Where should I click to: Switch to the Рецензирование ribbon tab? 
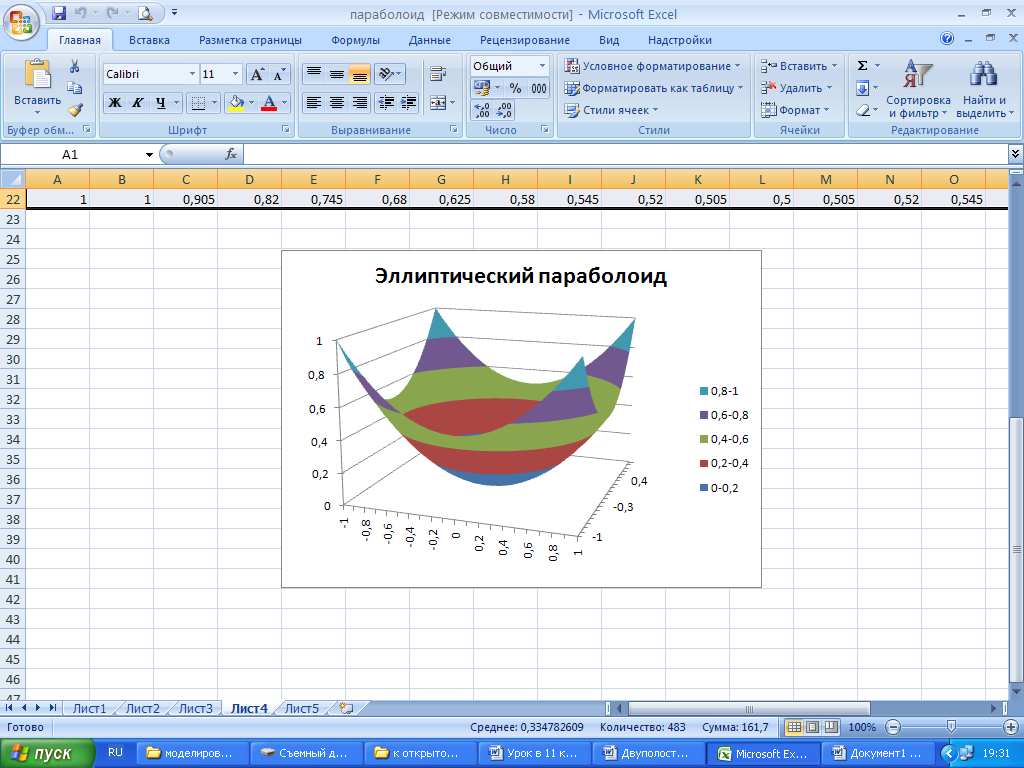[524, 40]
